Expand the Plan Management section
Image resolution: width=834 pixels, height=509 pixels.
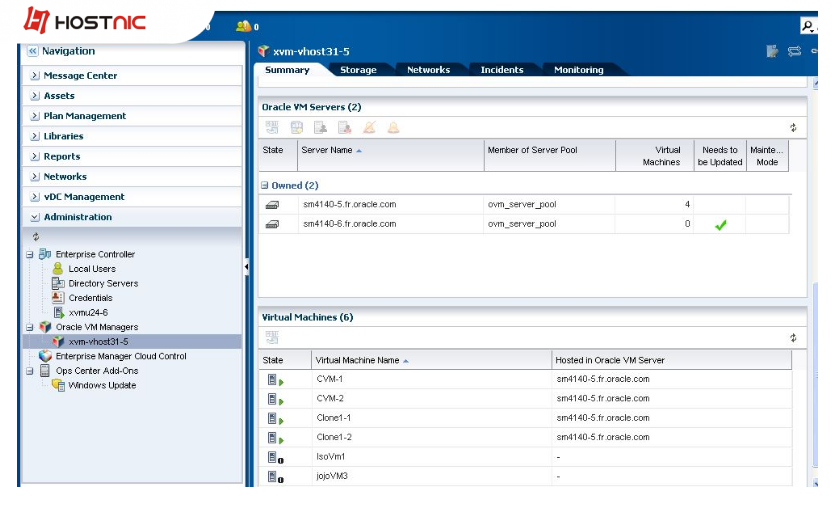pyautogui.click(x=35, y=116)
